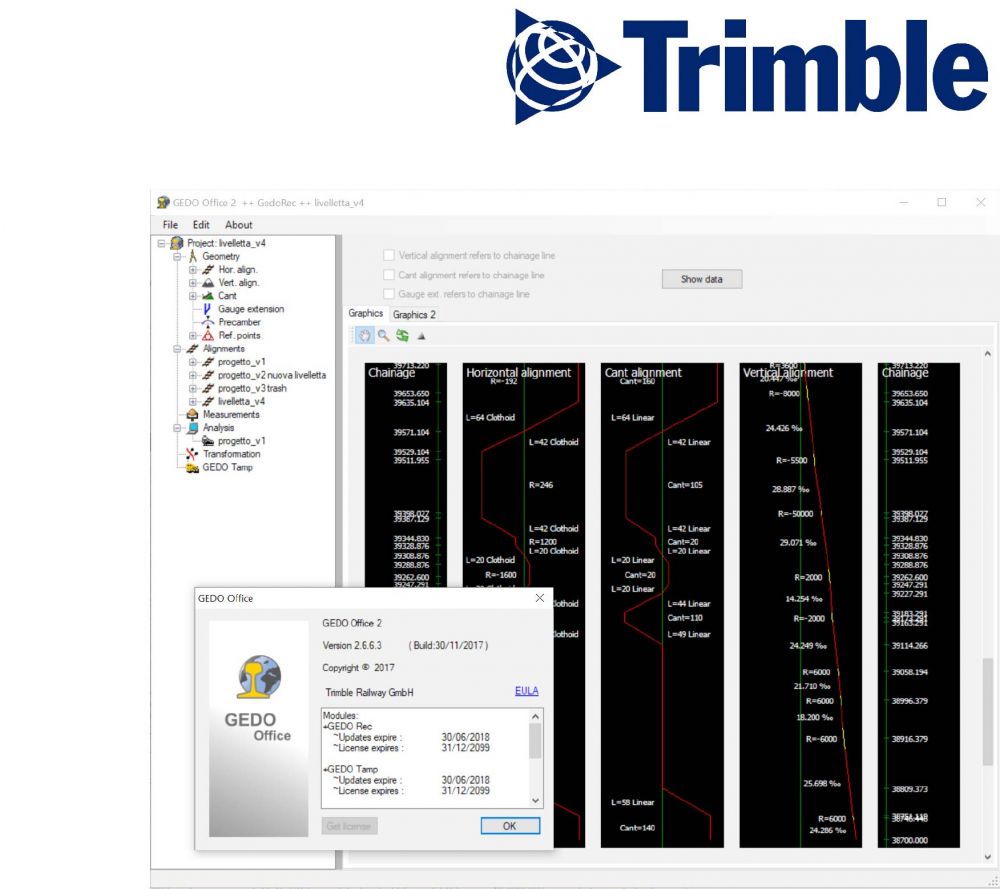Open the Edit menu

coord(201,224)
